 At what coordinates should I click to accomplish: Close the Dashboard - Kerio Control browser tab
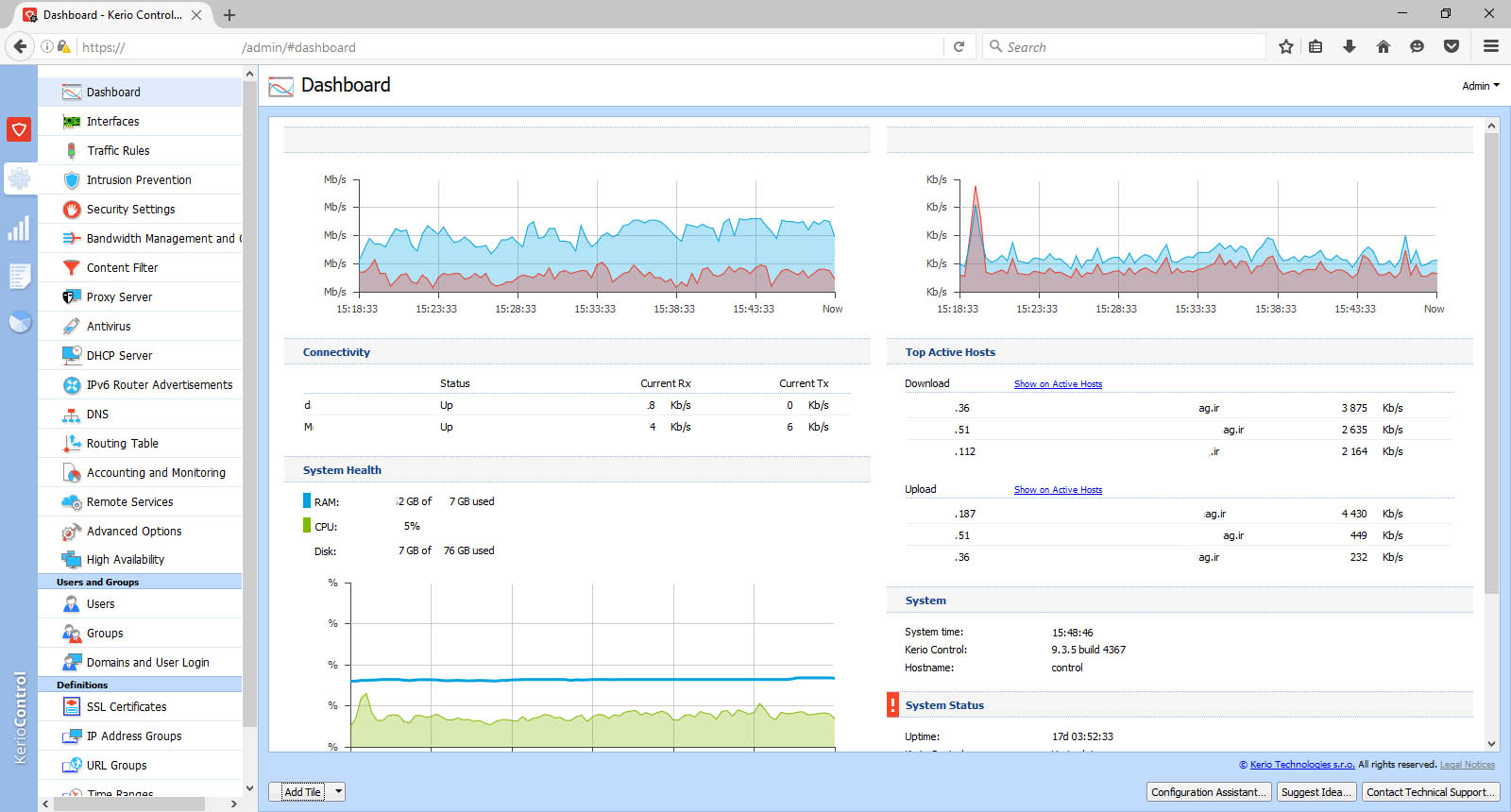pos(196,15)
